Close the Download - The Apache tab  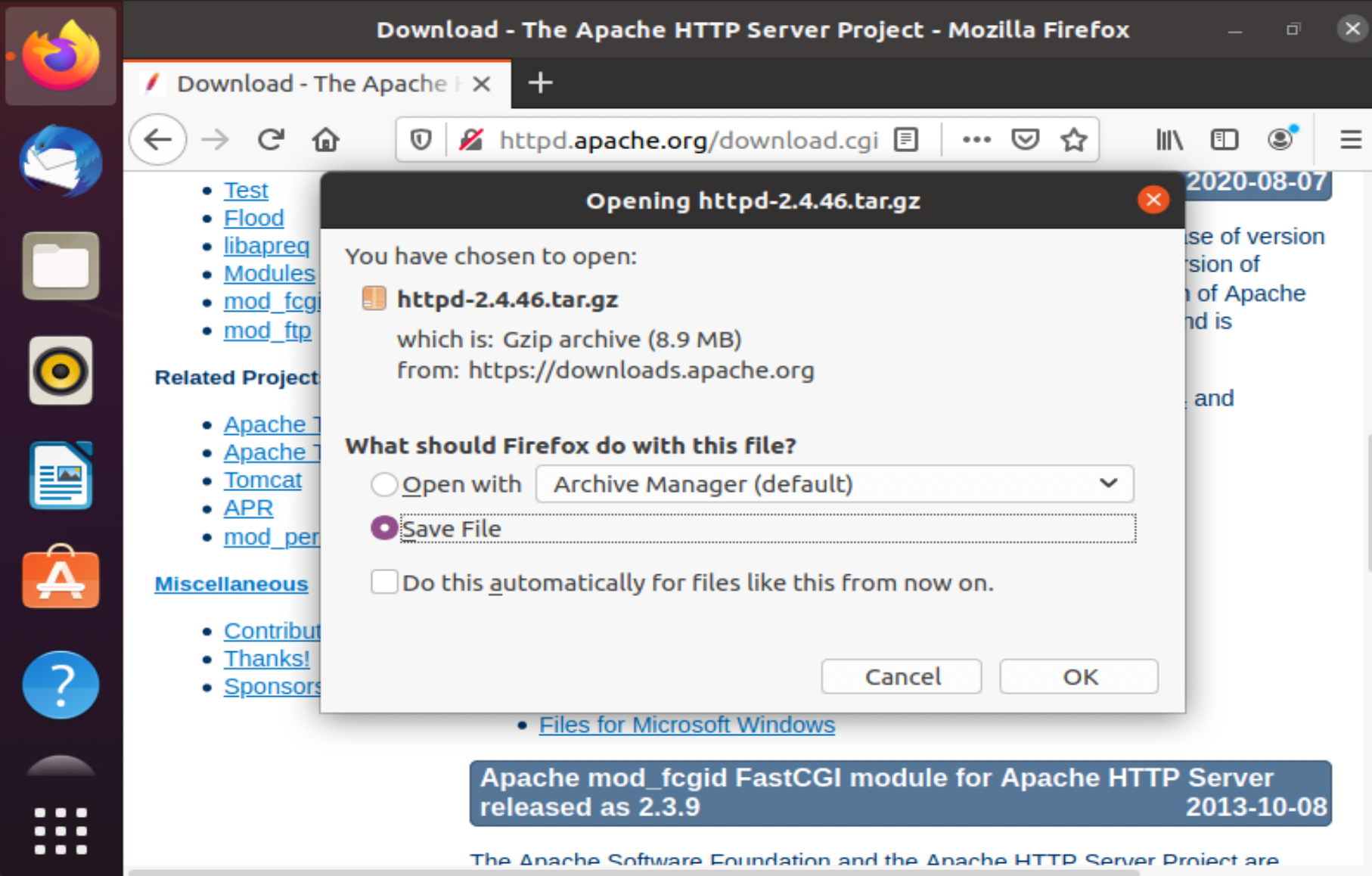tap(482, 83)
